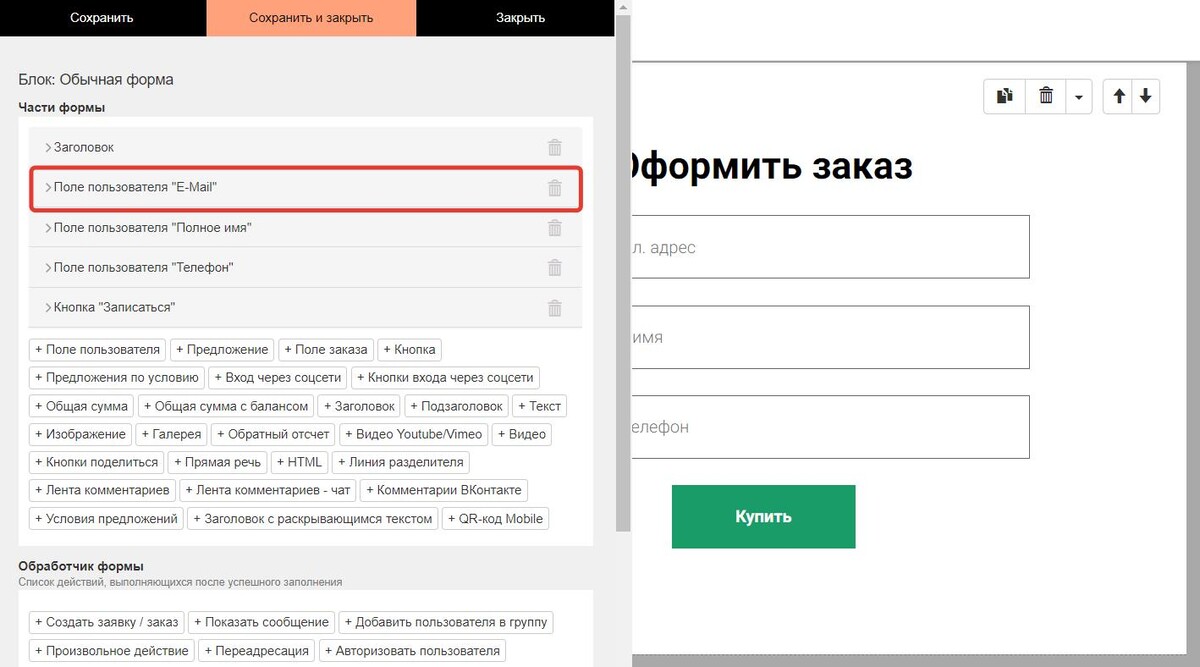1200x667 pixels.
Task: Add "+ Лента комментариев - чат"
Action: (x=268, y=490)
